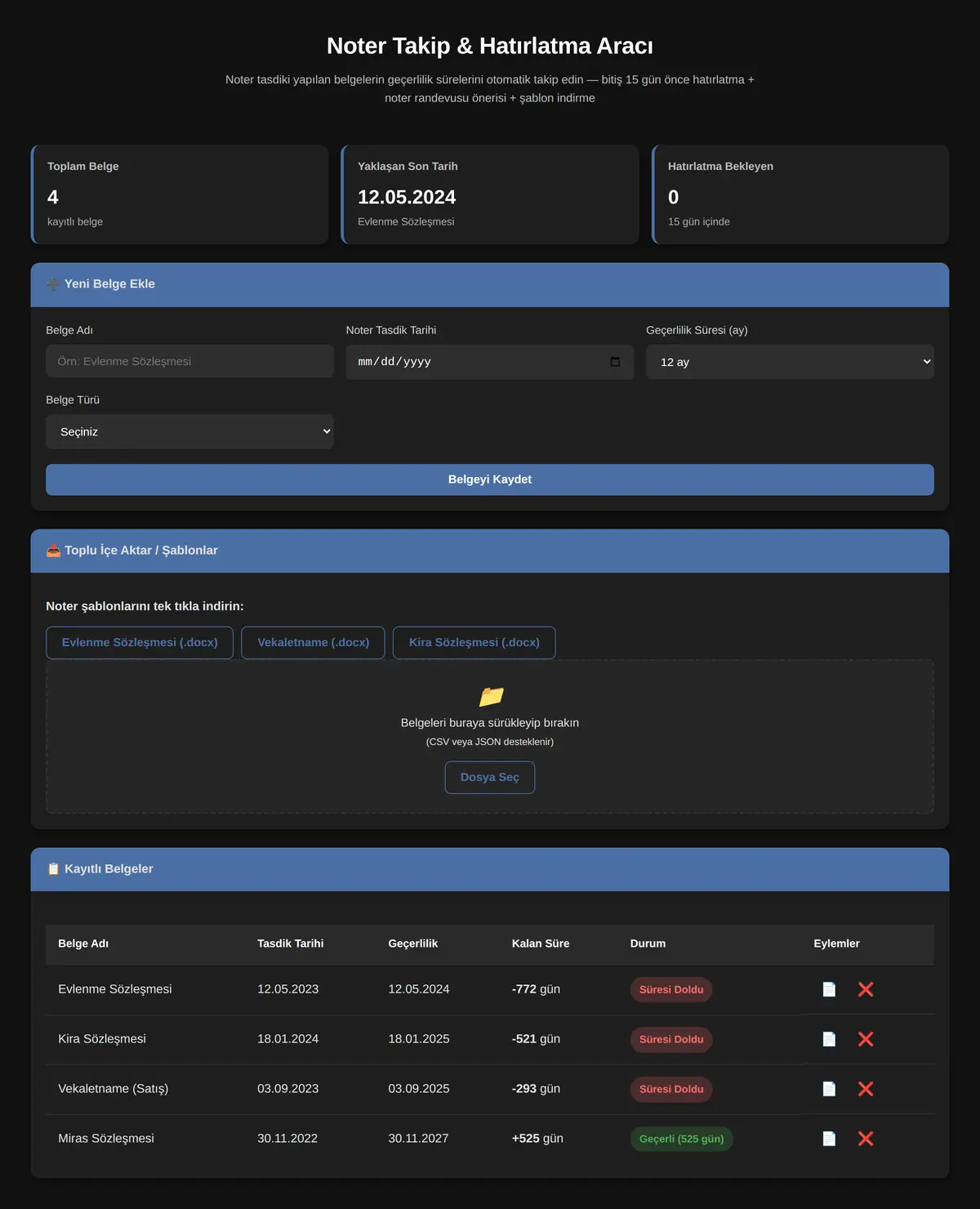Click the 30.11.2027 validity date
This screenshot has width=980, height=1209.
pyautogui.click(x=418, y=1139)
